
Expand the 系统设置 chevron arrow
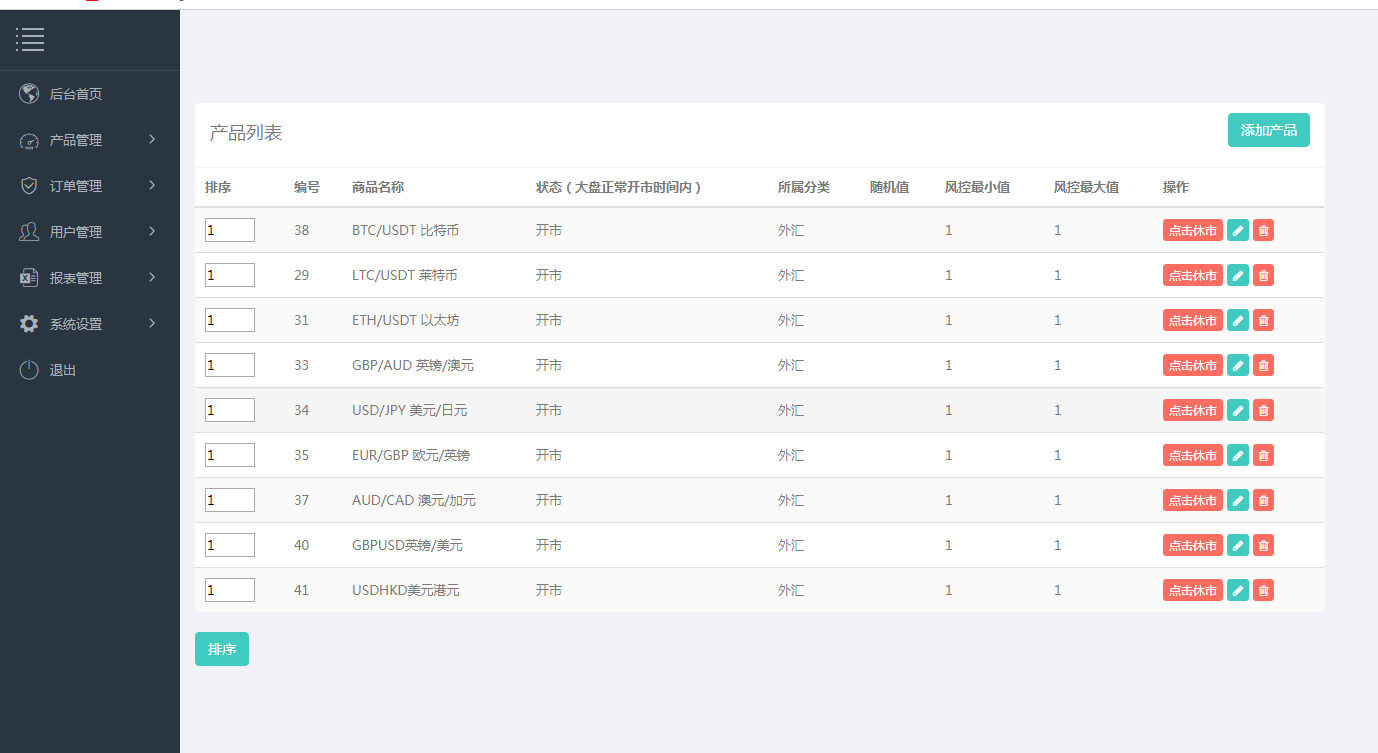tap(152, 323)
